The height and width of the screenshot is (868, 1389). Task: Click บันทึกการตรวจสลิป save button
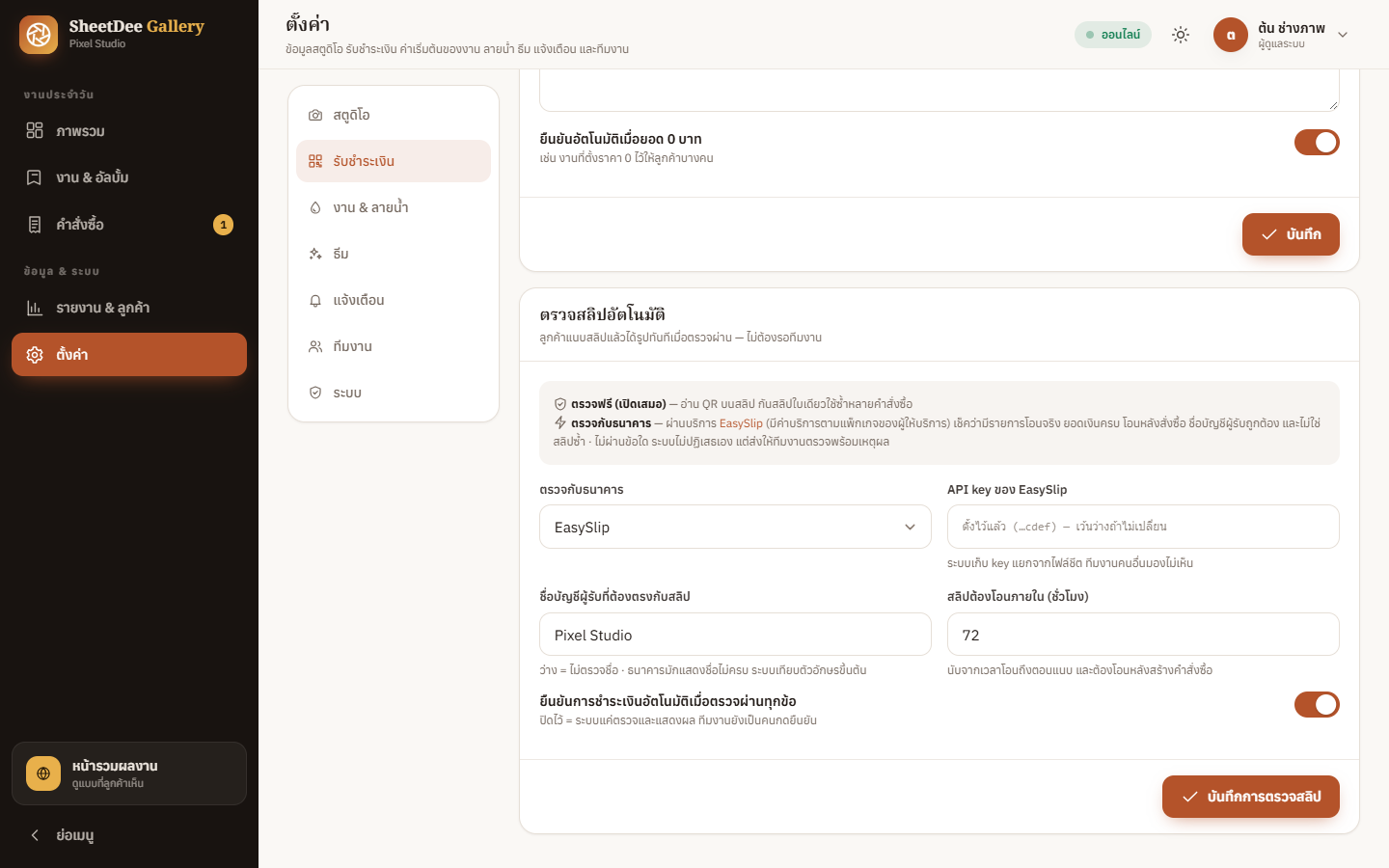pos(1251,797)
